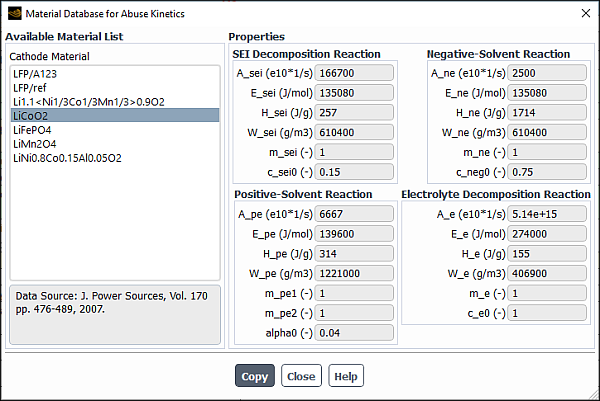Click the c_neg0 field showing 0.75

[x=547, y=172]
